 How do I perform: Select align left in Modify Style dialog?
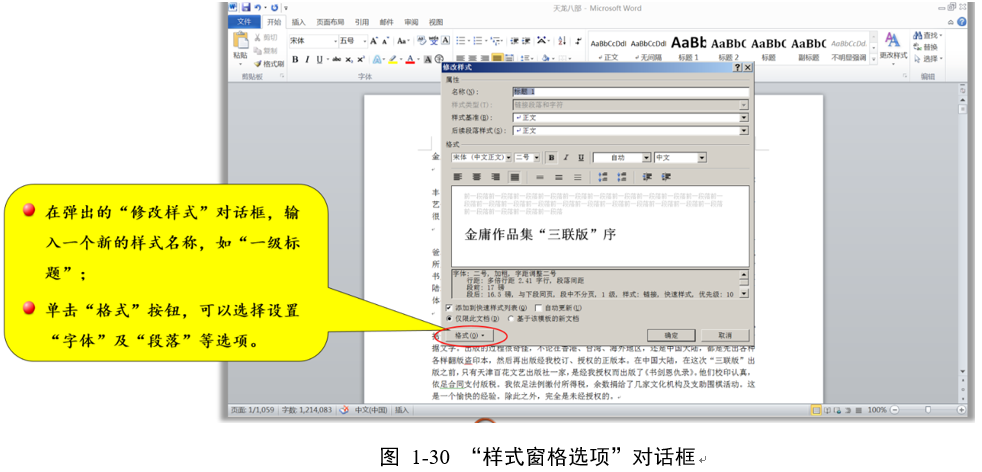pos(457,177)
